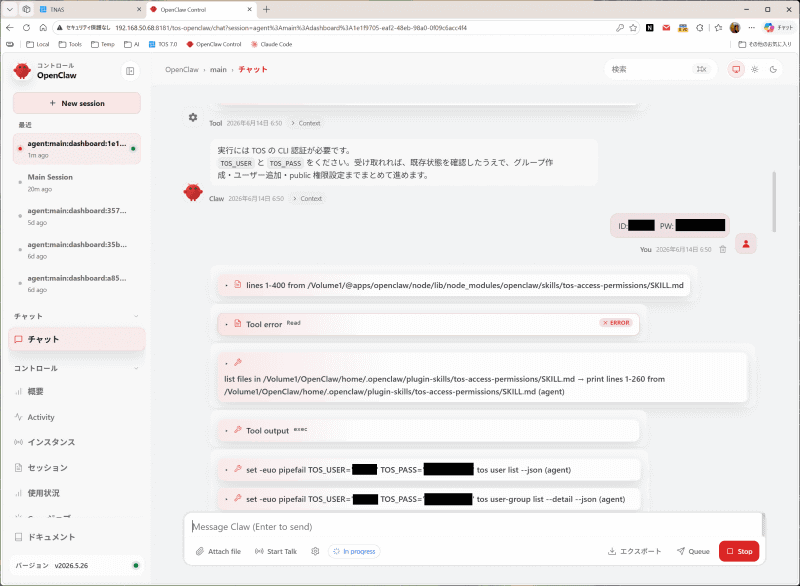This screenshot has height=586, width=800.
Task: Switch to the TNAS browser tab
Action: (91, 9)
